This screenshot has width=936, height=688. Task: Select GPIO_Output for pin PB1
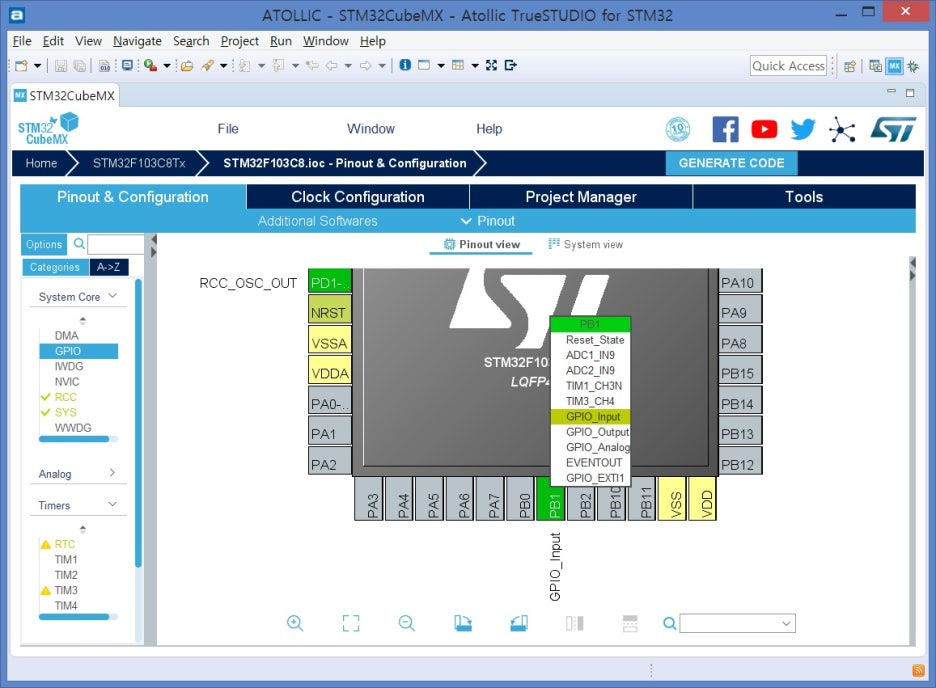click(x=590, y=432)
